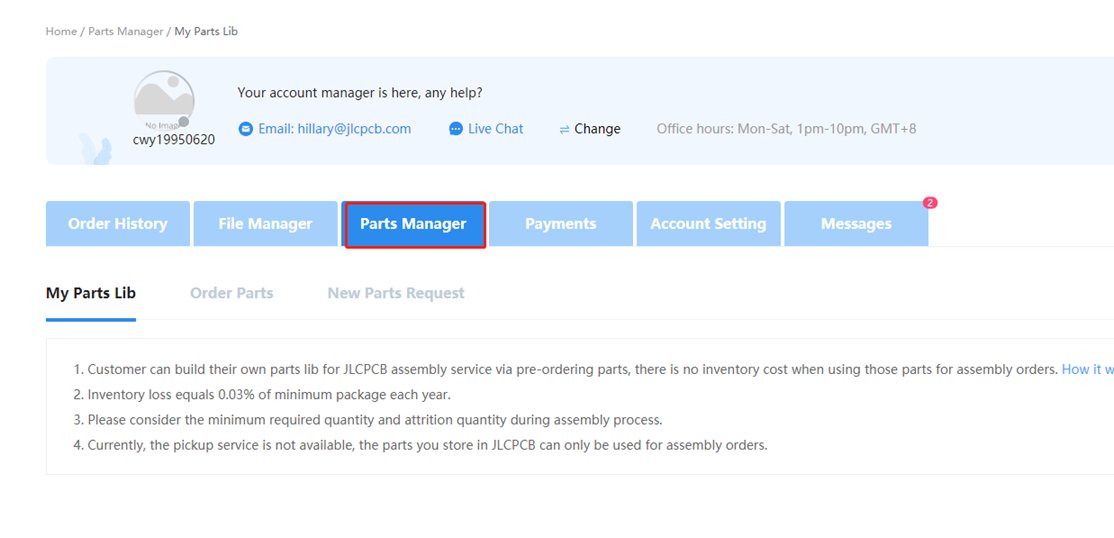Click the Parts Manager breadcrumb link

(x=126, y=31)
